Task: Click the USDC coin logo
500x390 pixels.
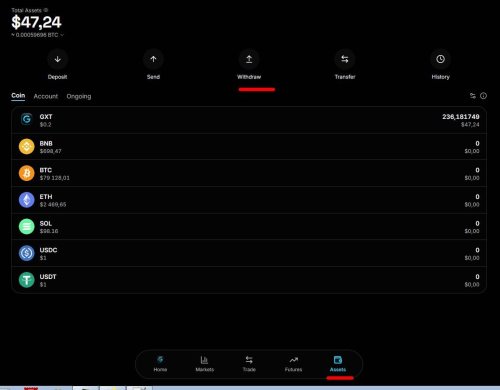Action: [x=27, y=253]
